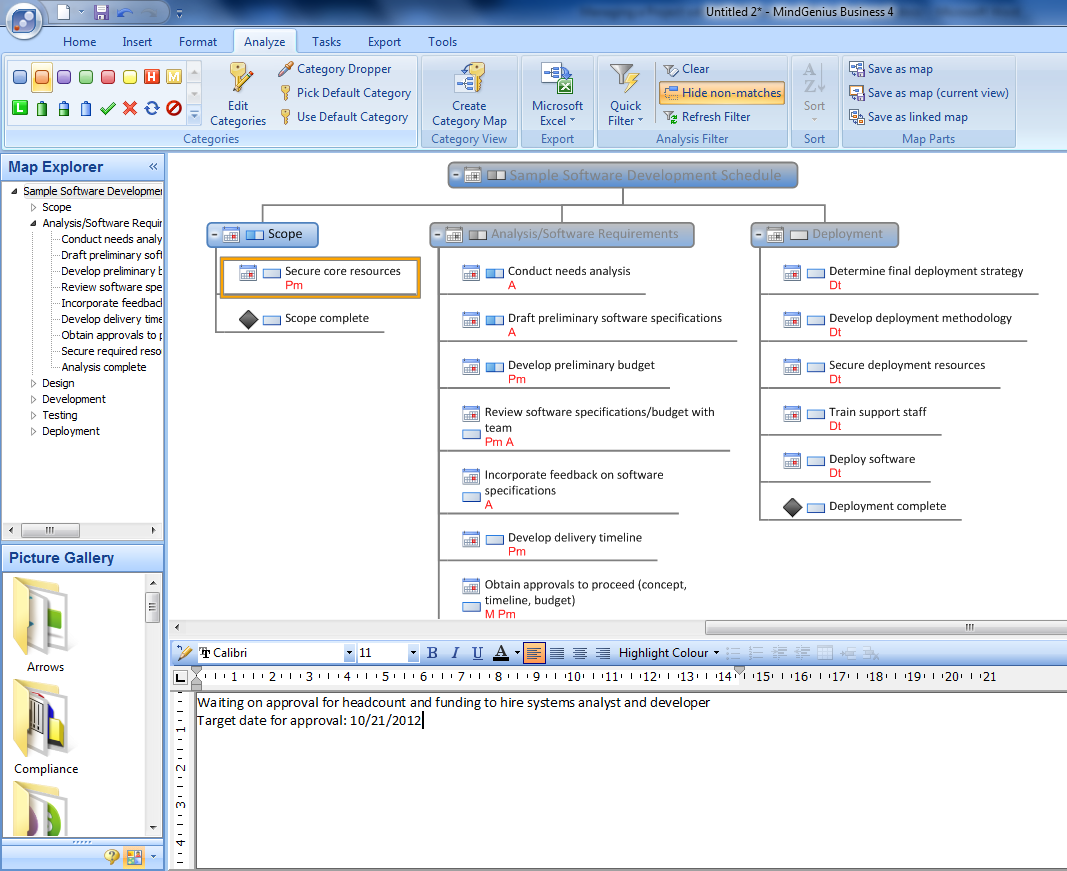Open Highlight Colour dropdown
Image resolution: width=1067 pixels, height=871 pixels.
(x=669, y=653)
